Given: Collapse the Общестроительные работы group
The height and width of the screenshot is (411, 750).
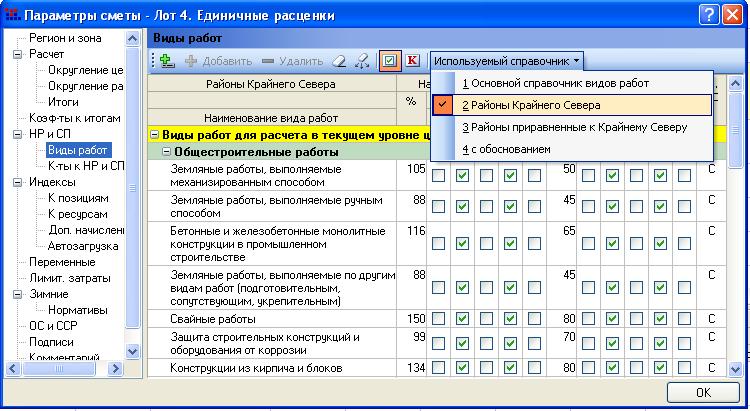Looking at the screenshot, I should click(166, 152).
